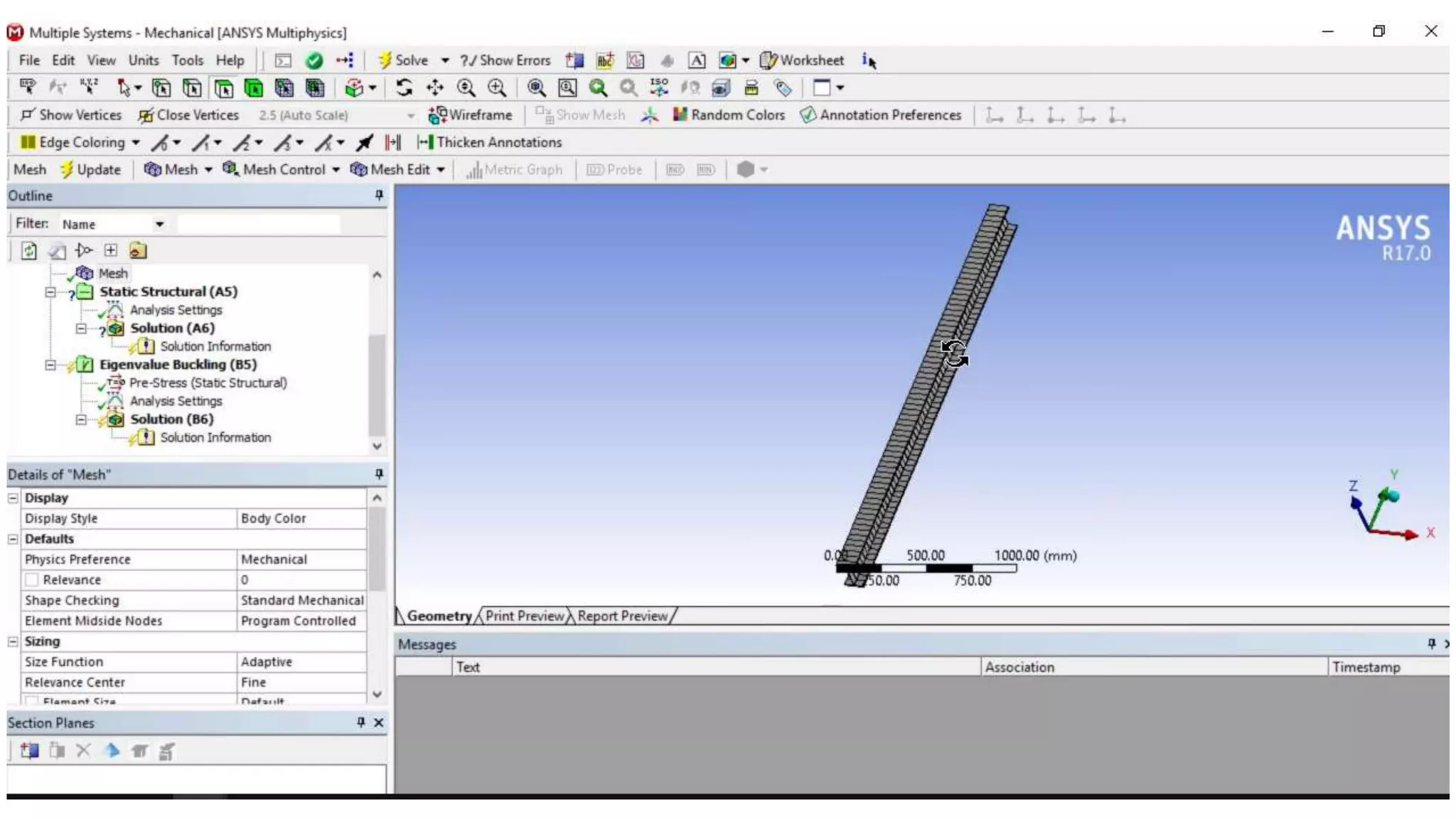Toggle the Relevance checkbox in Details
The height and width of the screenshot is (819, 1456).
[32, 580]
